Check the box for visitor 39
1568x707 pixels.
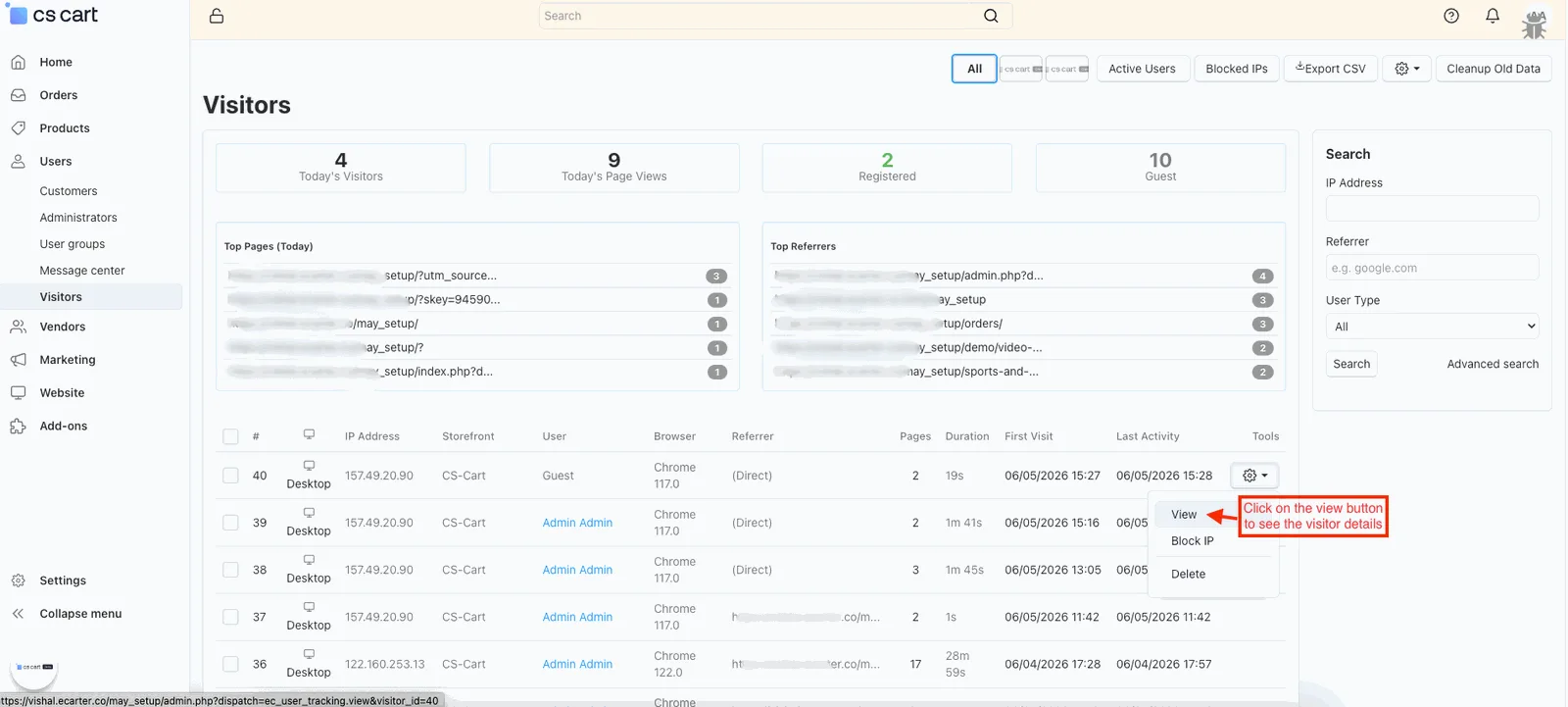point(230,523)
